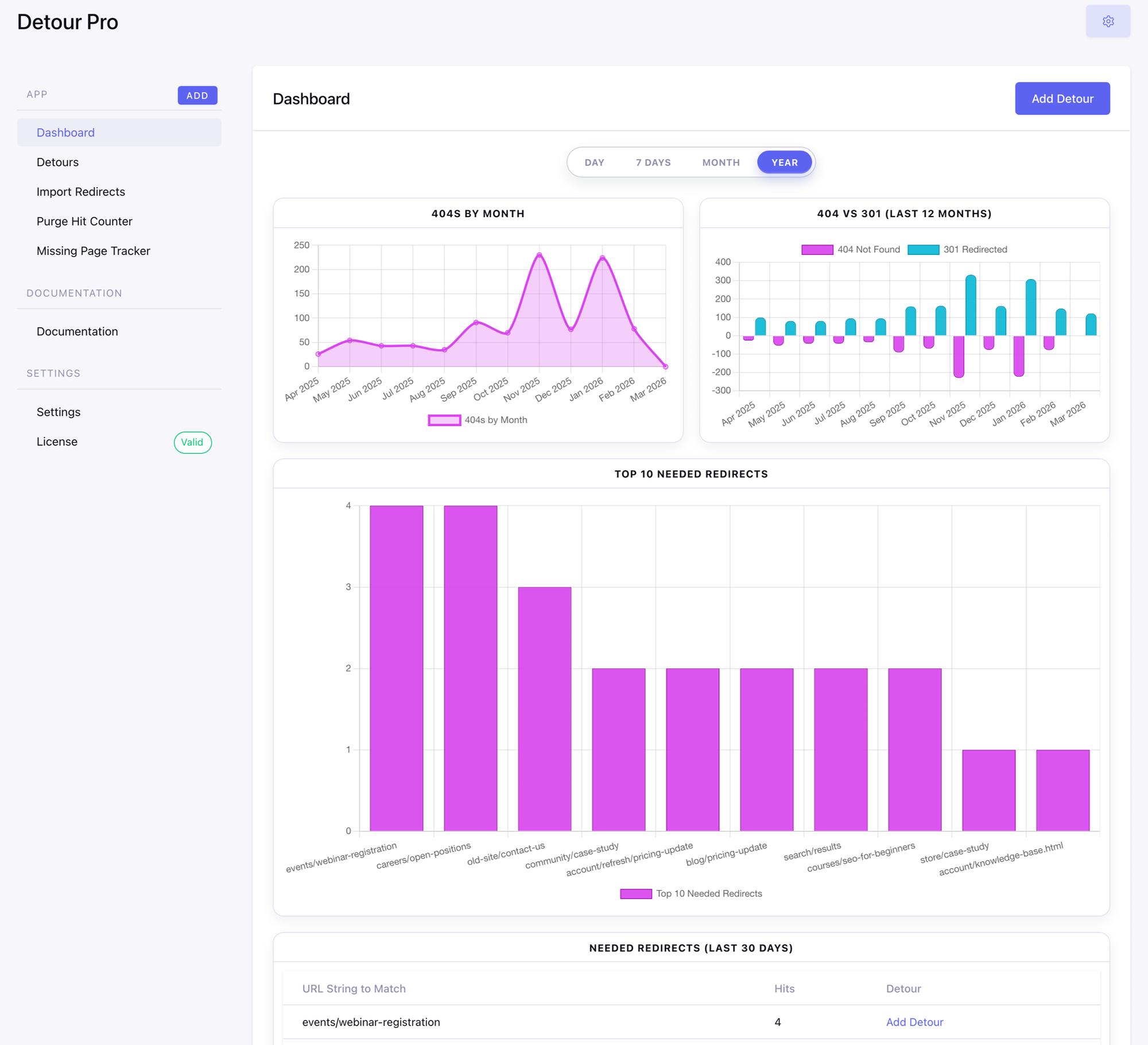Choose the MONTH time range
Screen dimensions: 1148x1045
coord(720,162)
